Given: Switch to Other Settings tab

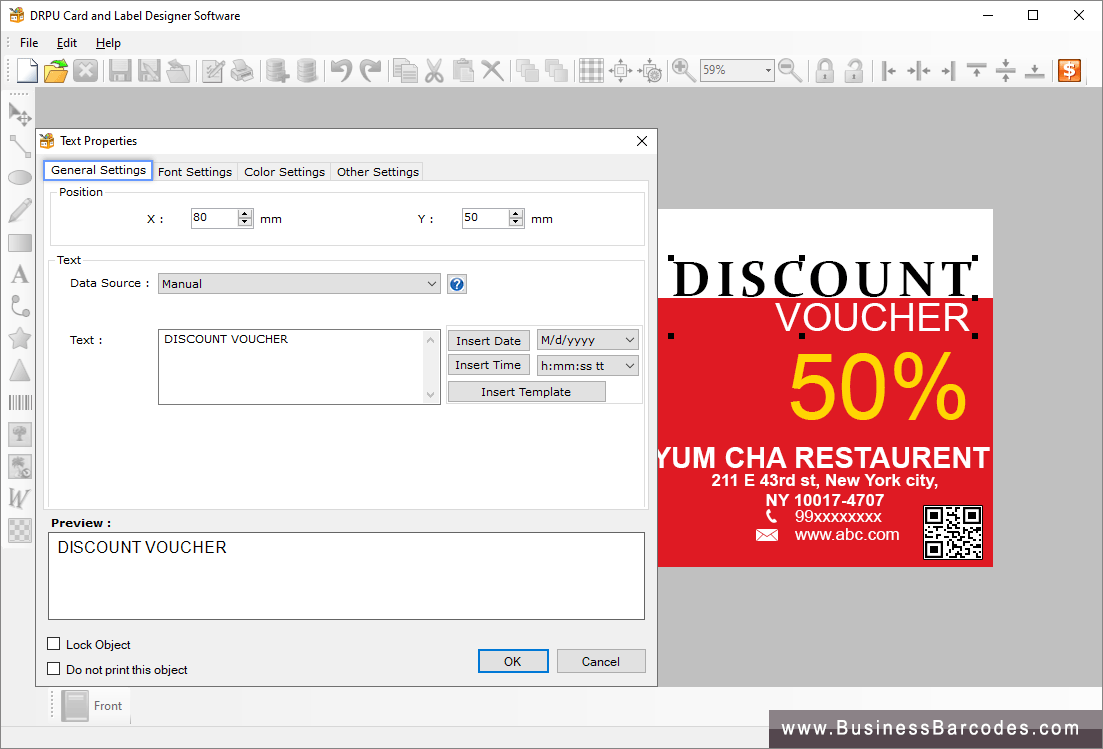Looking at the screenshot, I should pos(378,172).
